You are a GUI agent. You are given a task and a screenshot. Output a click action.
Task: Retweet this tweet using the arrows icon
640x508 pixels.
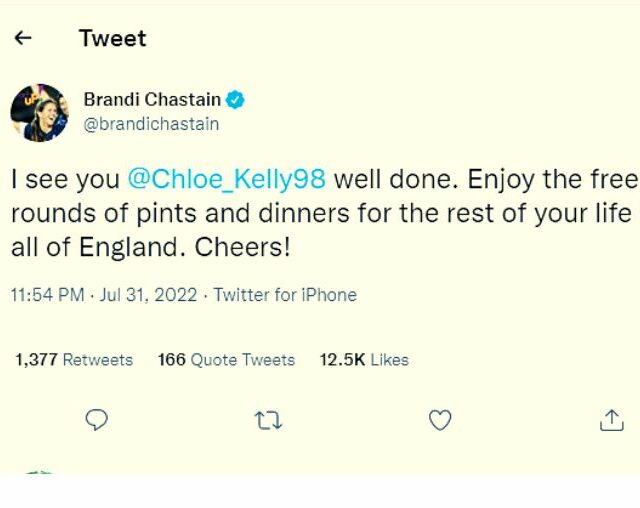tap(268, 421)
